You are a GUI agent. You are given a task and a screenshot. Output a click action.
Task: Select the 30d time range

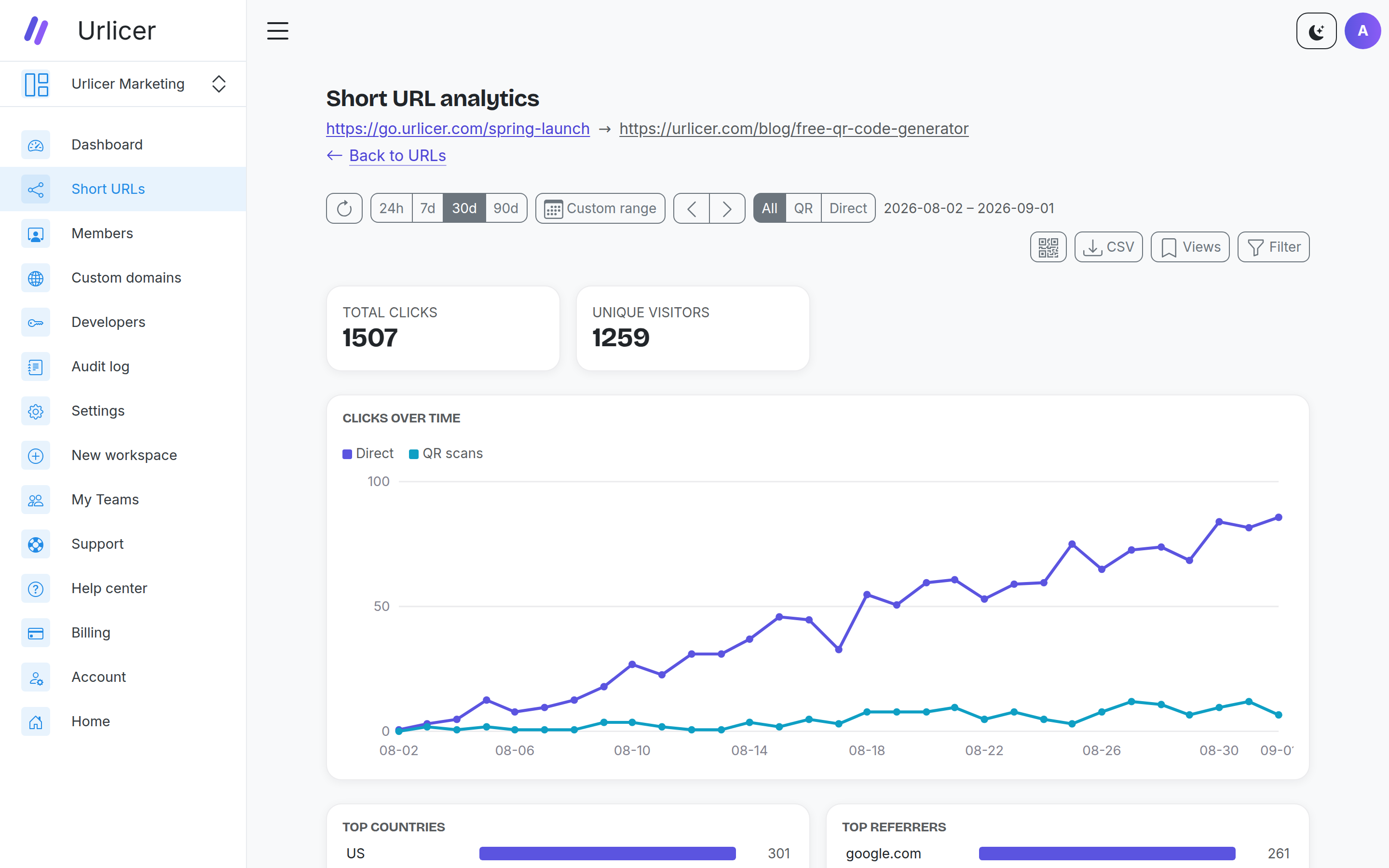click(464, 208)
